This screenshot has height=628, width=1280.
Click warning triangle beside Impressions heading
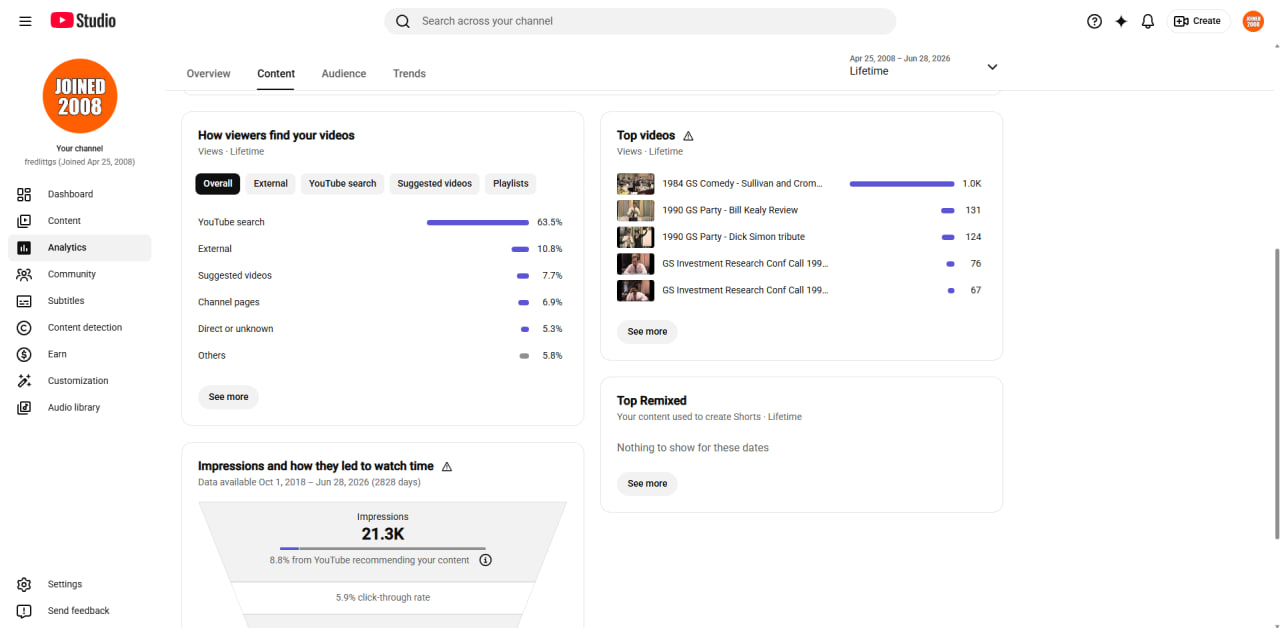[x=447, y=466]
